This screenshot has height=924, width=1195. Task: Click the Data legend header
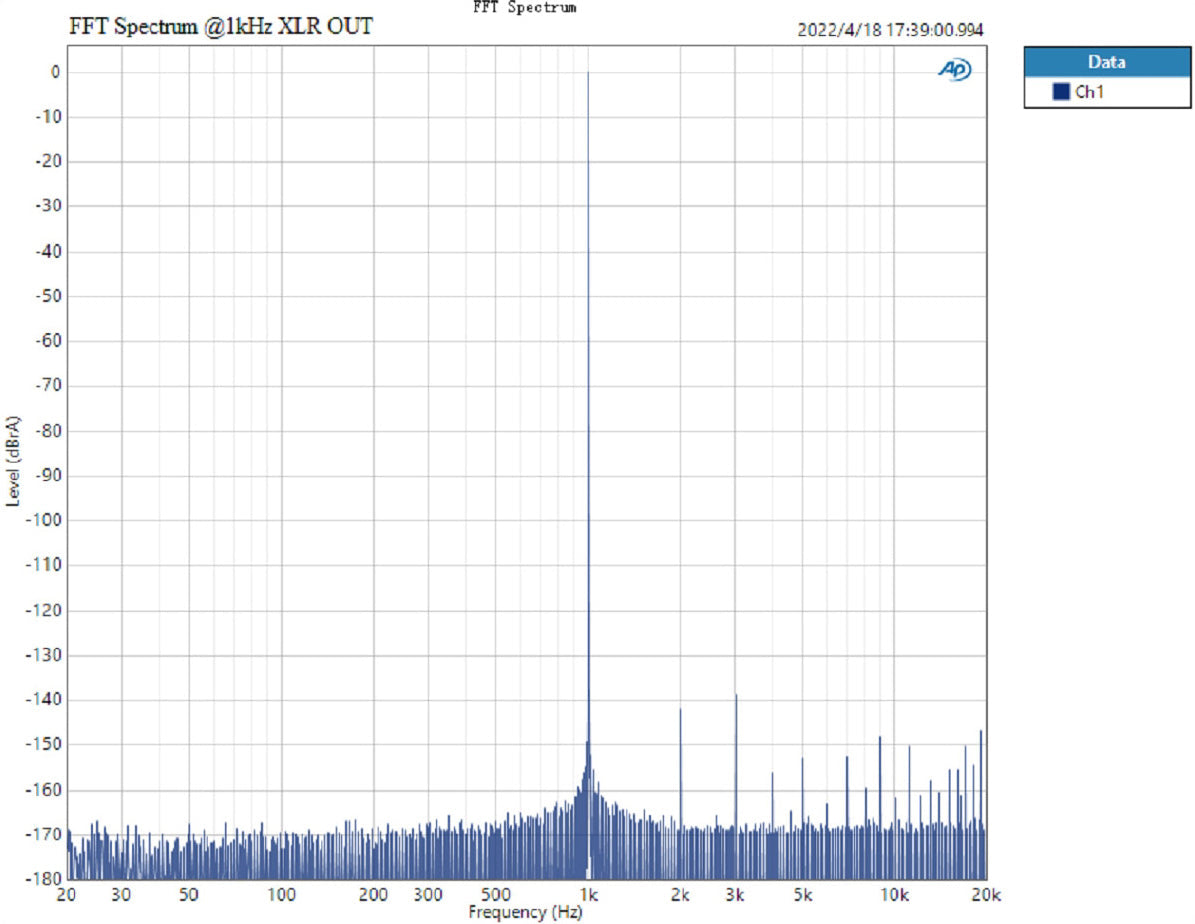(1106, 62)
